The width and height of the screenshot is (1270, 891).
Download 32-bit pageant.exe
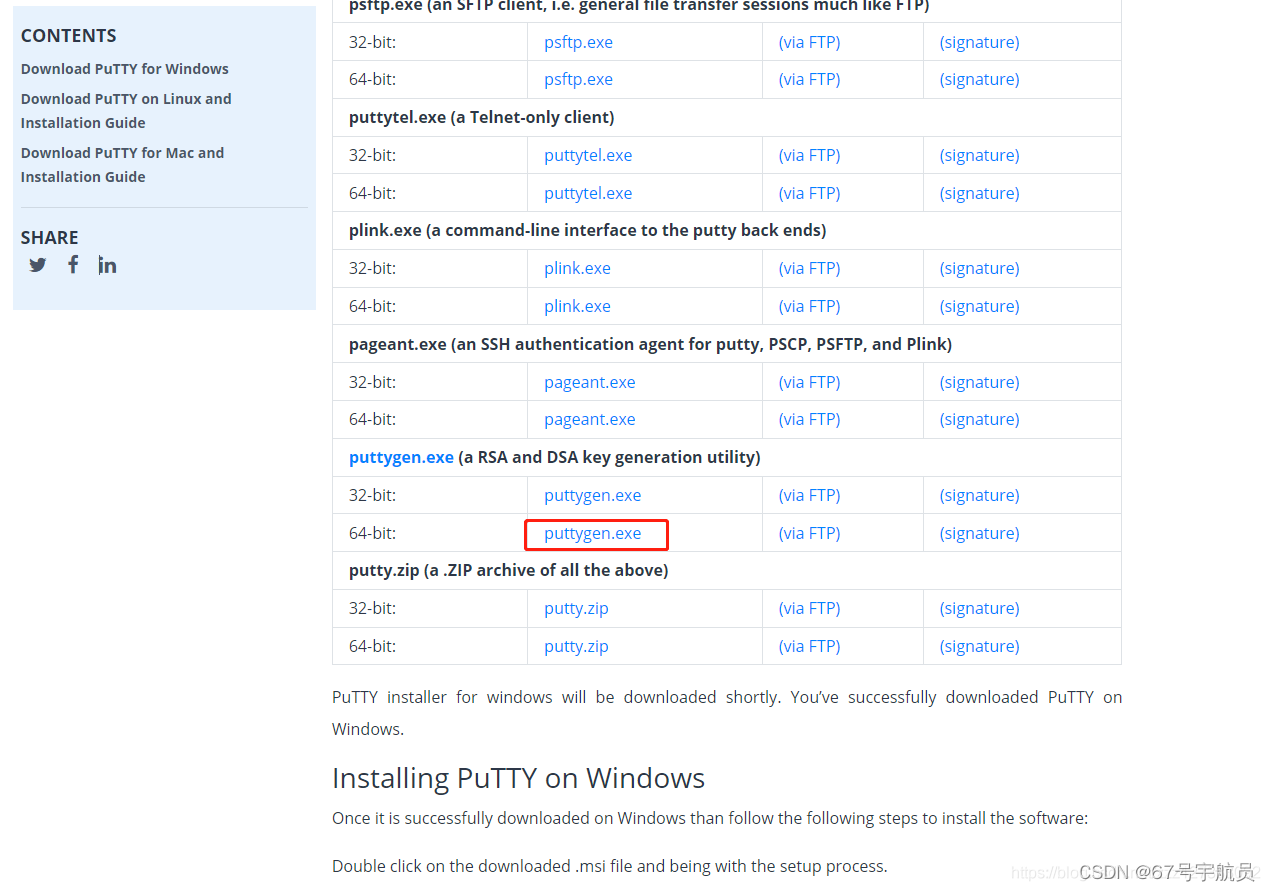(589, 382)
